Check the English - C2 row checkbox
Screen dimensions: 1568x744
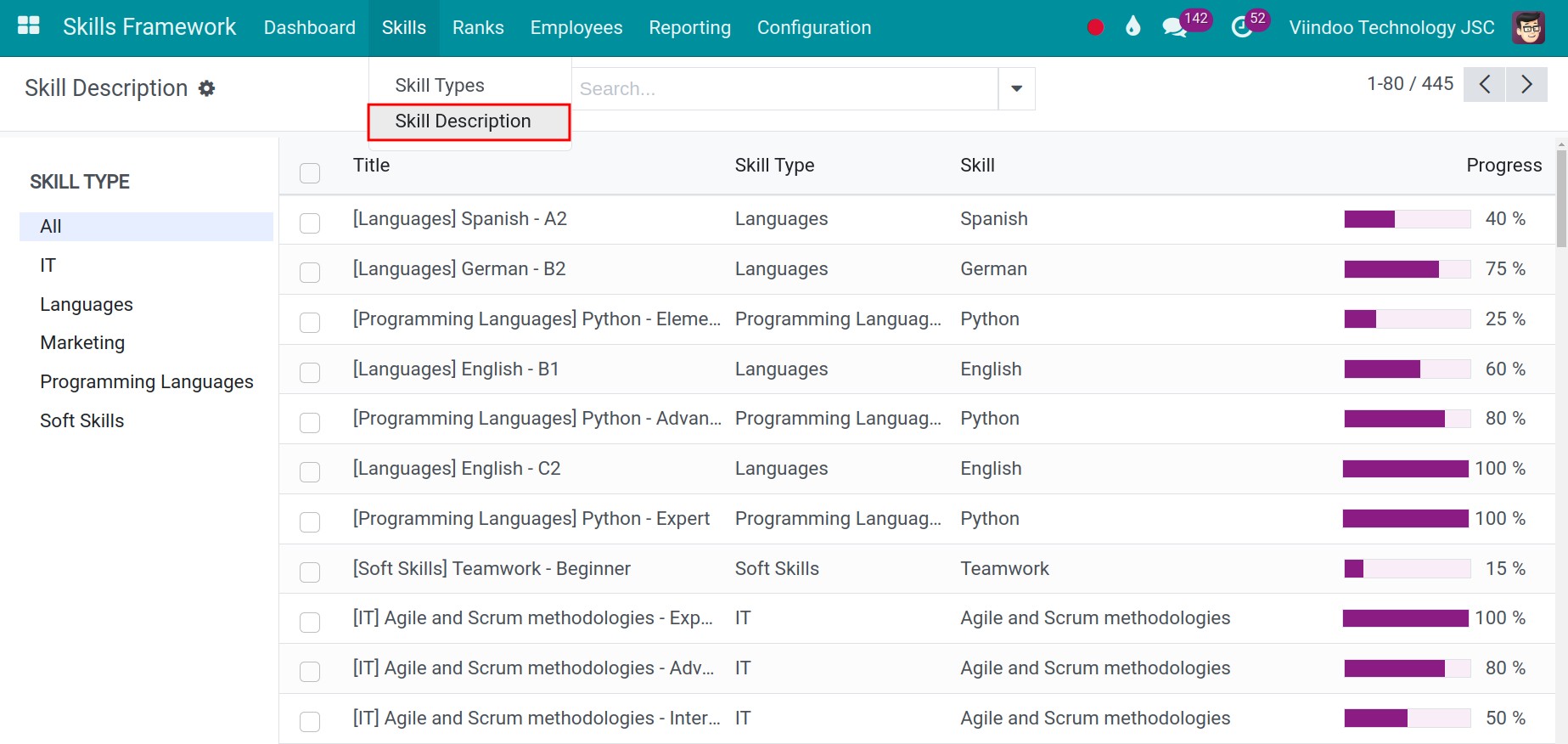(310, 472)
